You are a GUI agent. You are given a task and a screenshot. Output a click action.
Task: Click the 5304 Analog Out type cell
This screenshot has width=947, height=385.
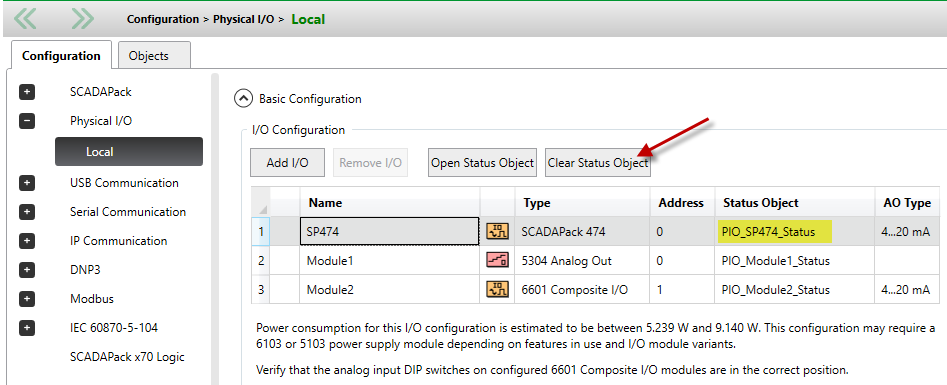[x=582, y=260]
